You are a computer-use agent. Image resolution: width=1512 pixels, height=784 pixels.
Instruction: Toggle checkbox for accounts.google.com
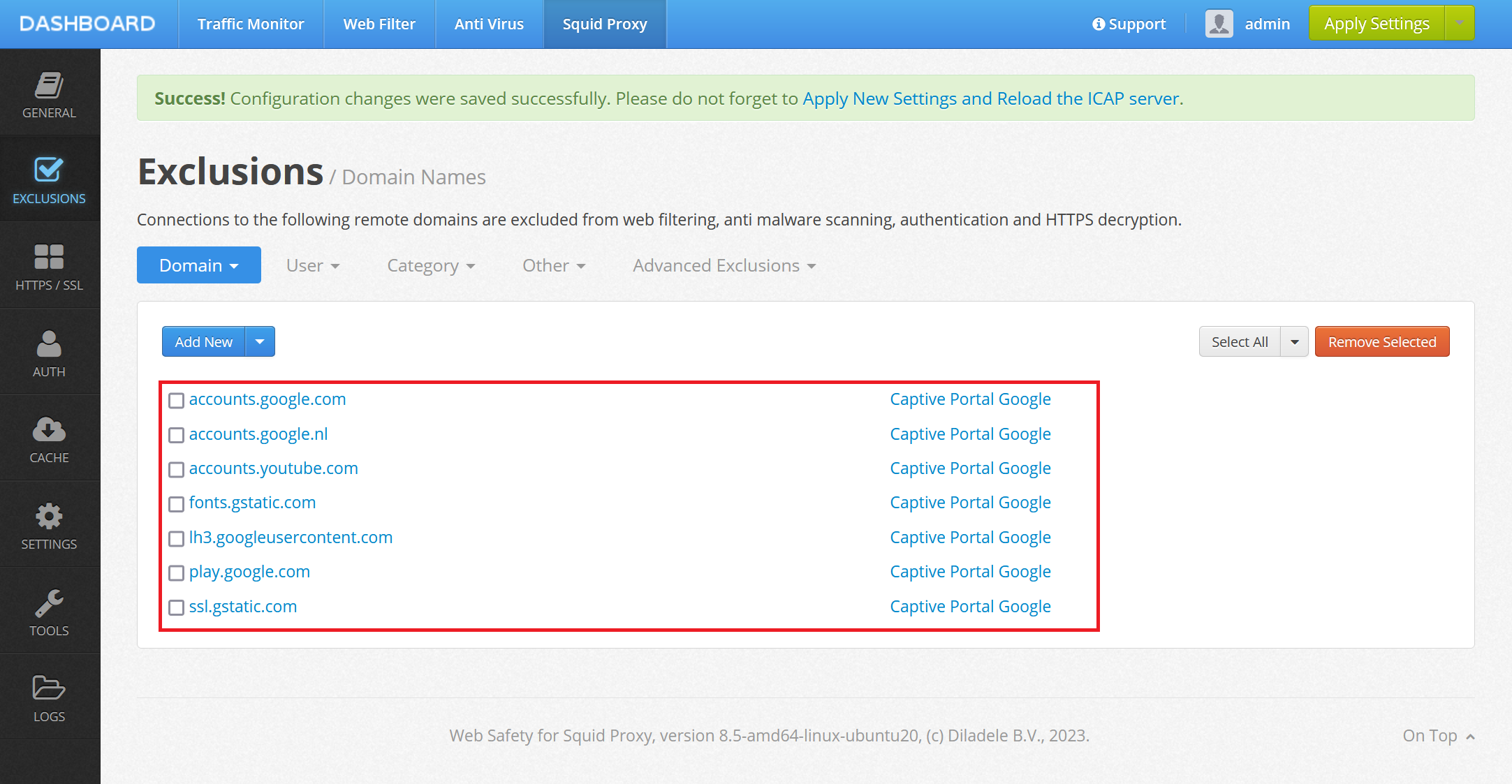click(177, 399)
